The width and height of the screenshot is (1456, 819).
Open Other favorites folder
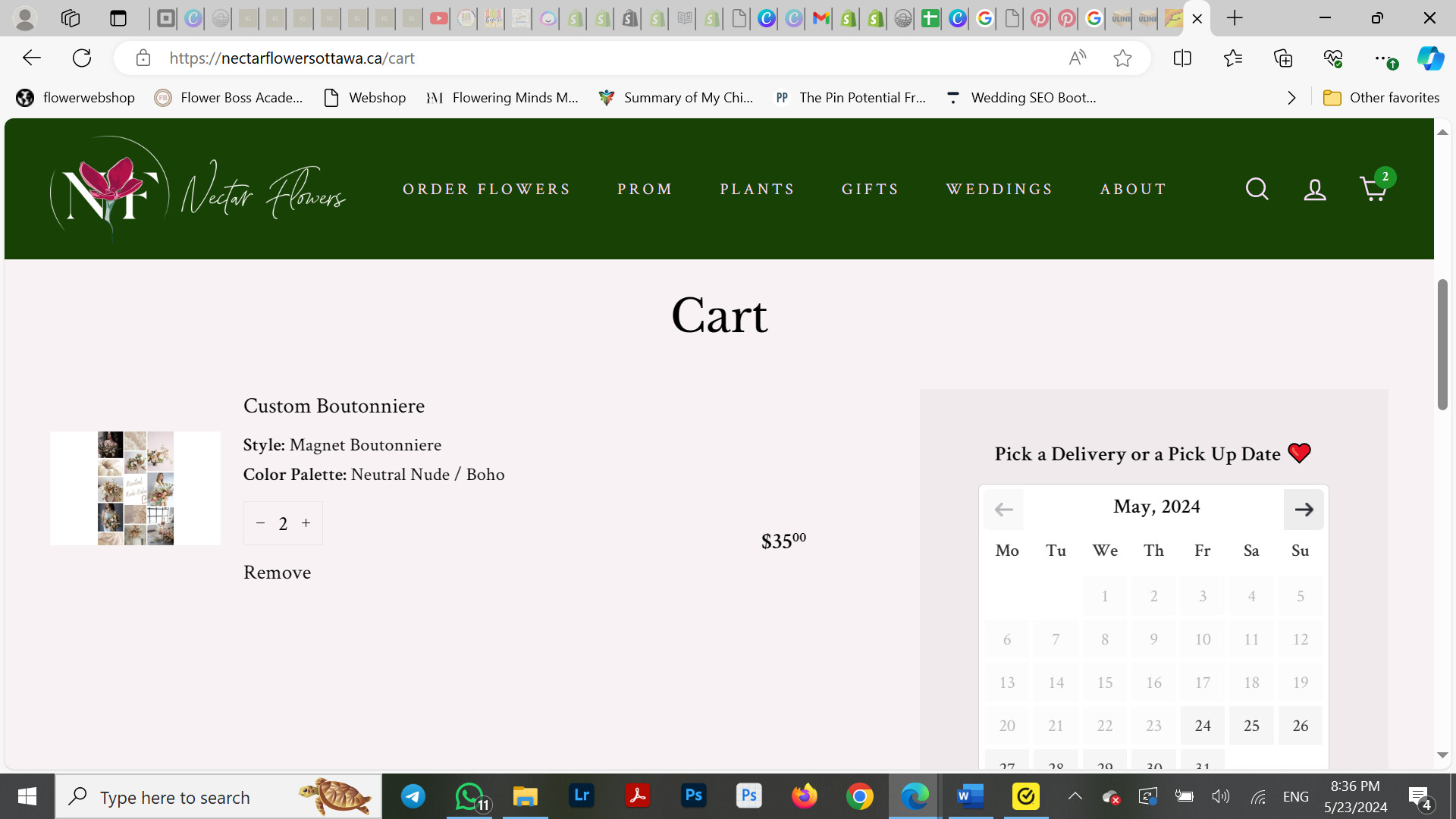pyautogui.click(x=1381, y=98)
